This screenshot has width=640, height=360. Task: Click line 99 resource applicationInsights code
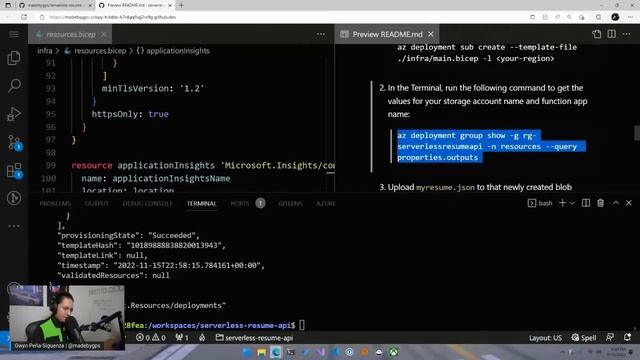coord(203,165)
